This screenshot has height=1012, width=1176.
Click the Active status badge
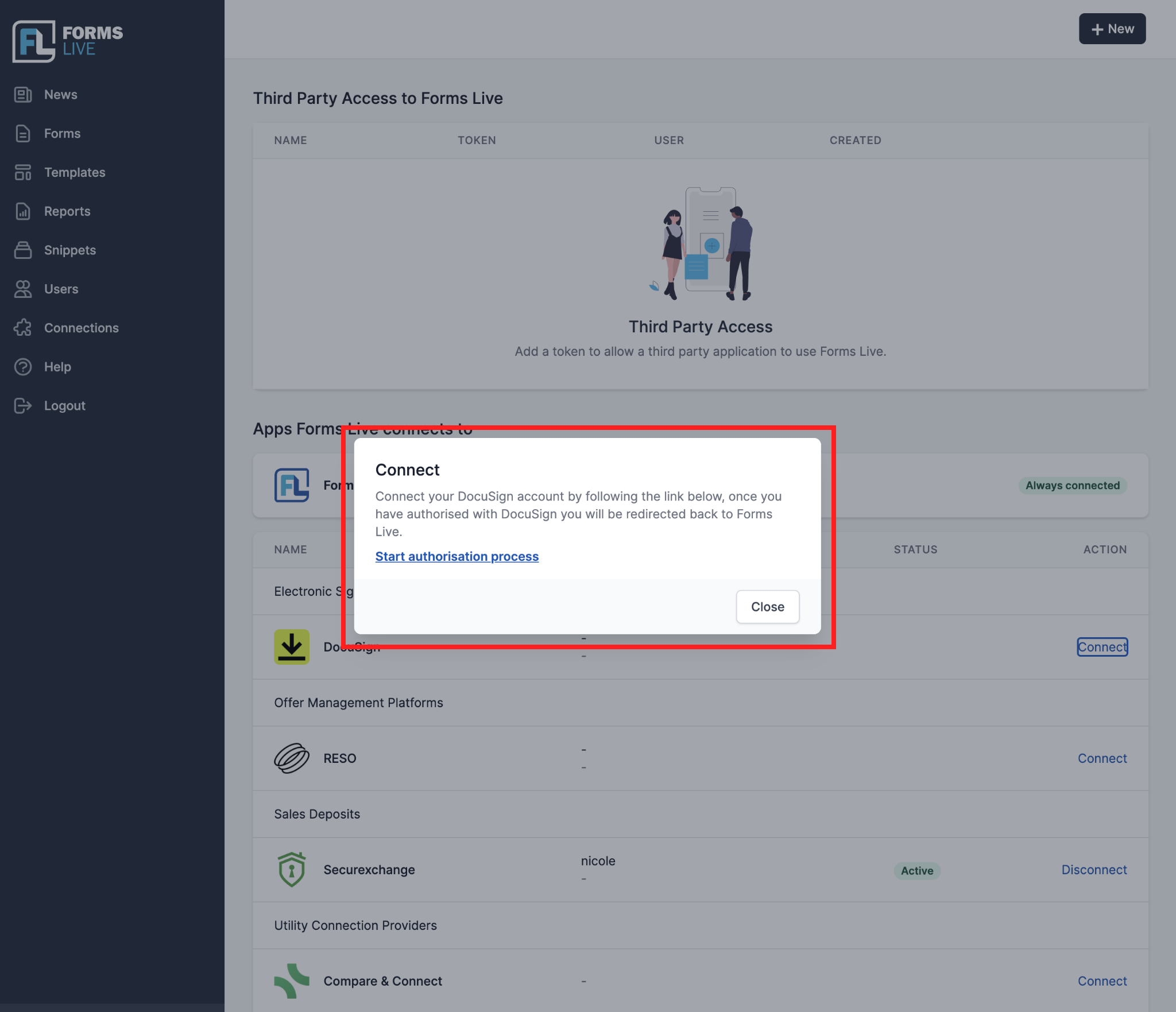pyautogui.click(x=917, y=871)
